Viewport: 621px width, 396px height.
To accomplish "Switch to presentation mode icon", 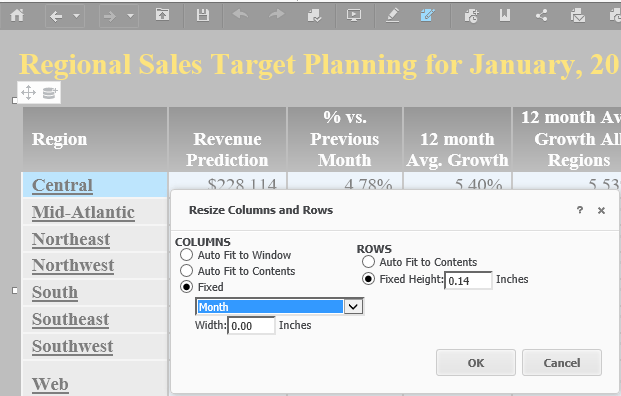I will [354, 15].
